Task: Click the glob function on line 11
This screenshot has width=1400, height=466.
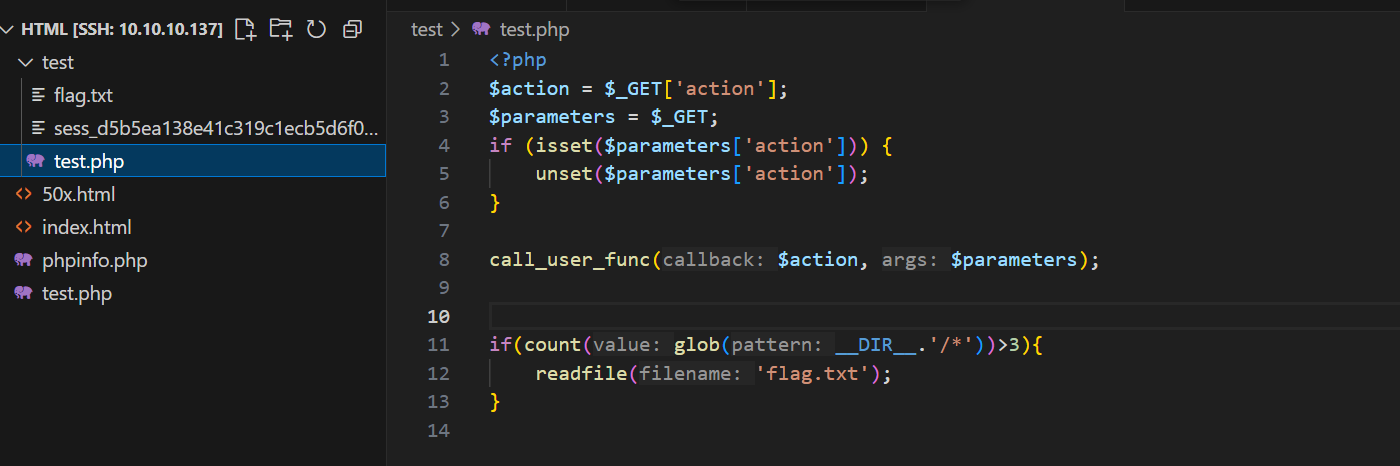Action: pyautogui.click(x=696, y=345)
